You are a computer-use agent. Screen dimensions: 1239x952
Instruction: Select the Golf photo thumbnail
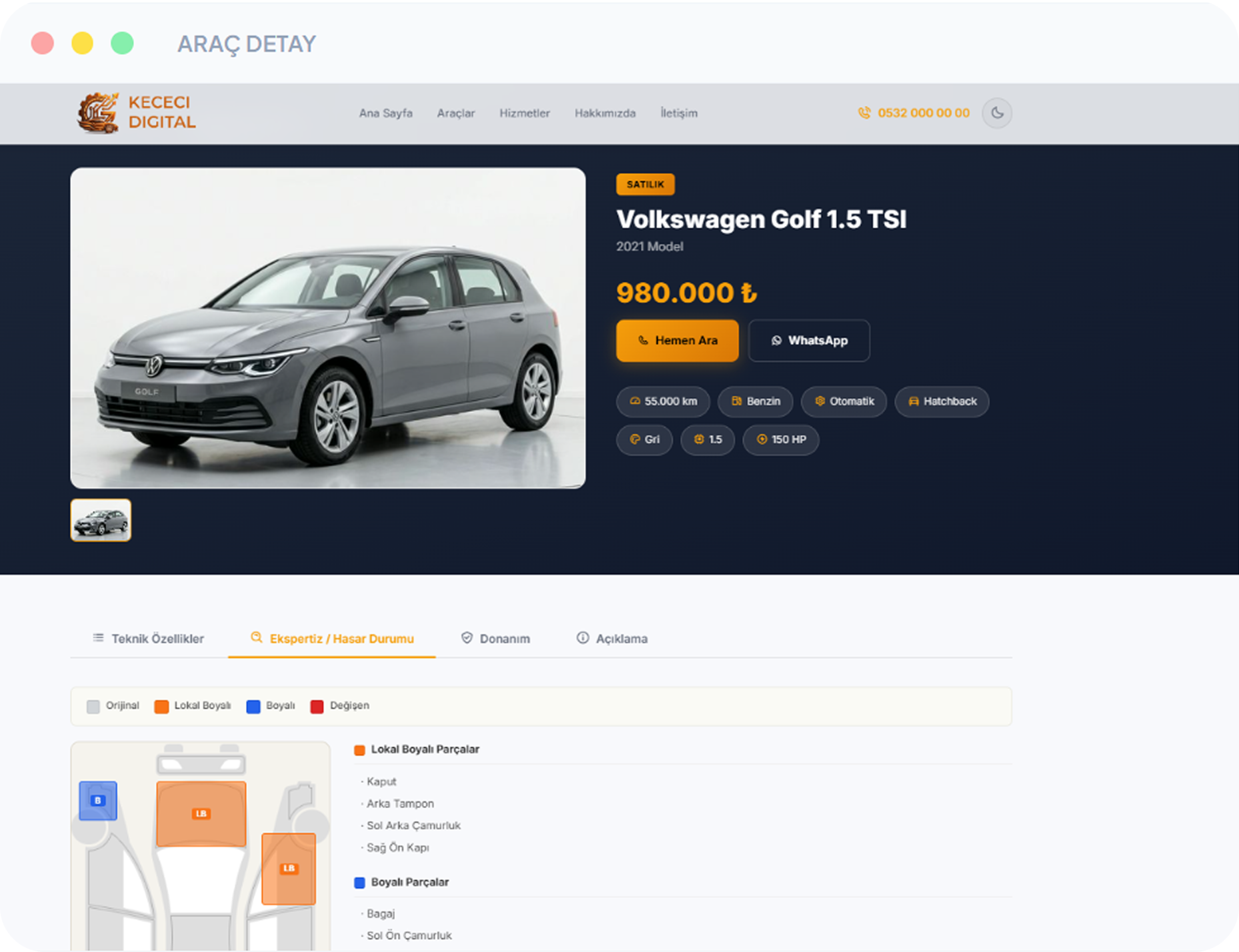(x=101, y=521)
